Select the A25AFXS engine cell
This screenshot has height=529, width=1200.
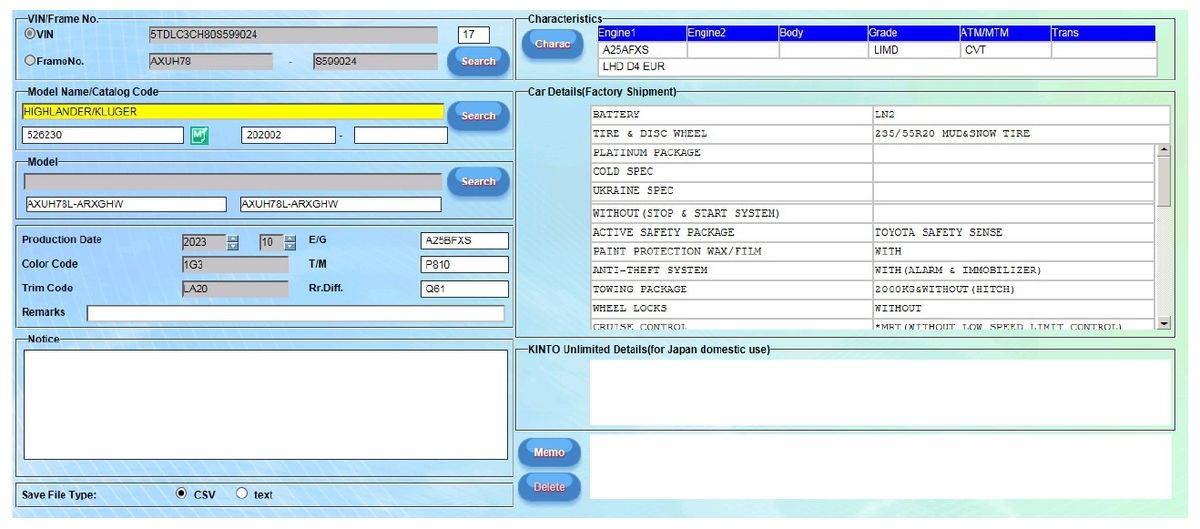(x=642, y=50)
